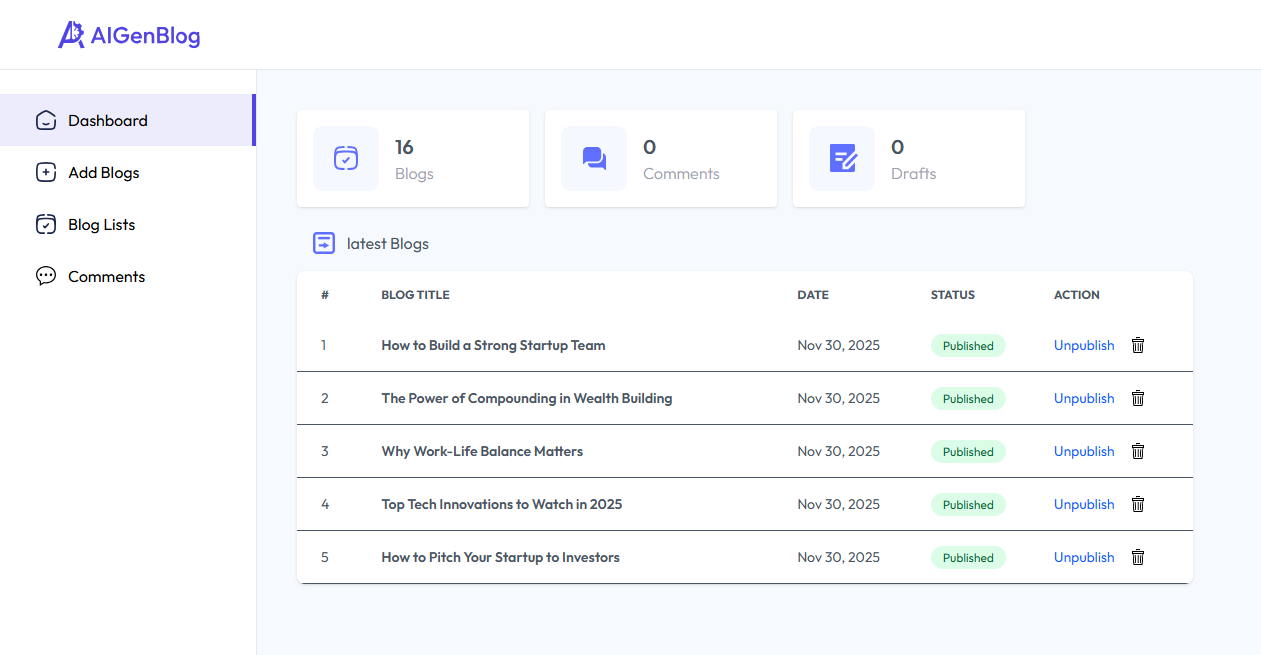Image resolution: width=1261 pixels, height=655 pixels.
Task: Open Blog Lists from the sidebar
Action: [x=101, y=224]
